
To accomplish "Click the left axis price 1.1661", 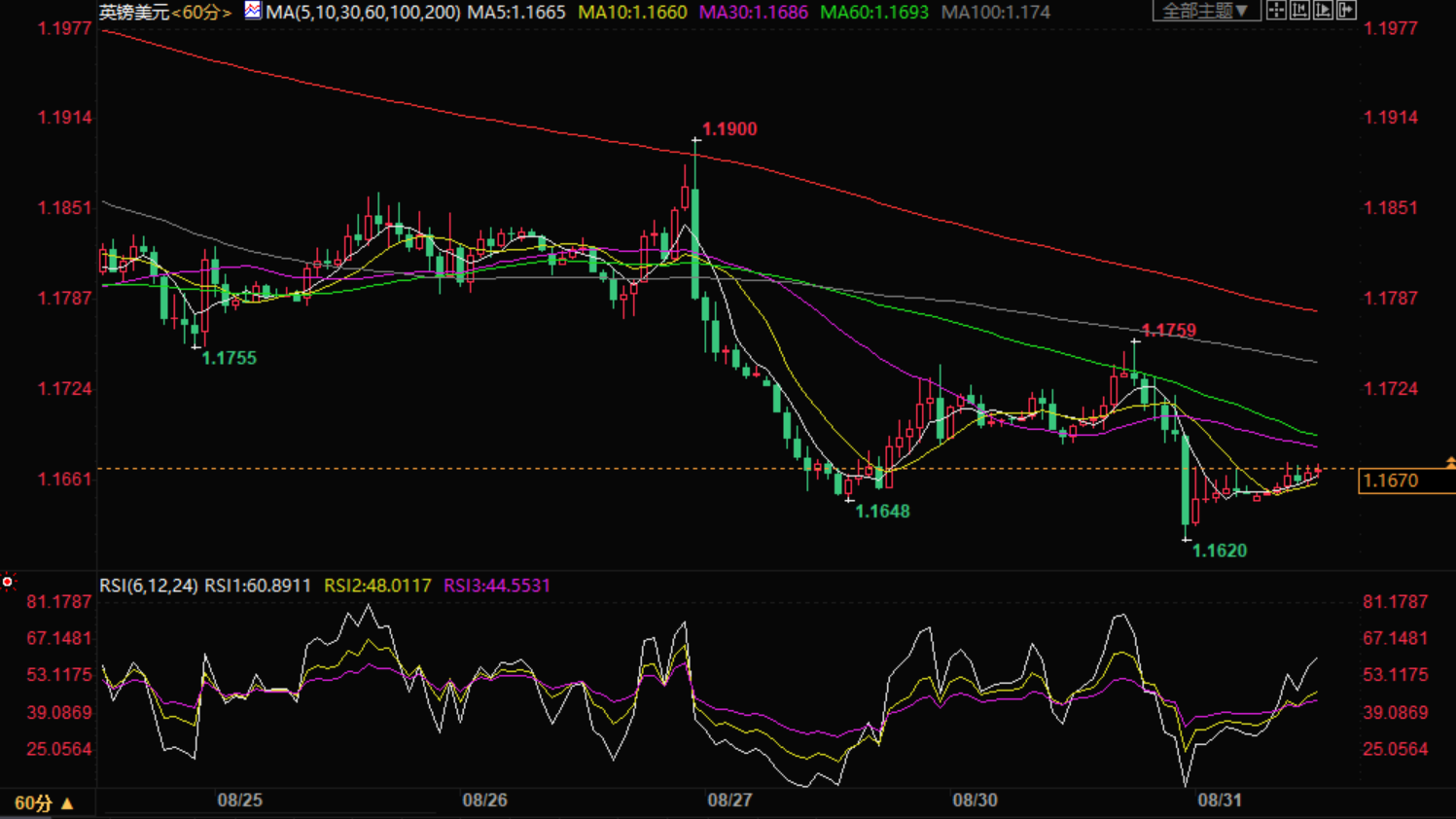I will [65, 480].
